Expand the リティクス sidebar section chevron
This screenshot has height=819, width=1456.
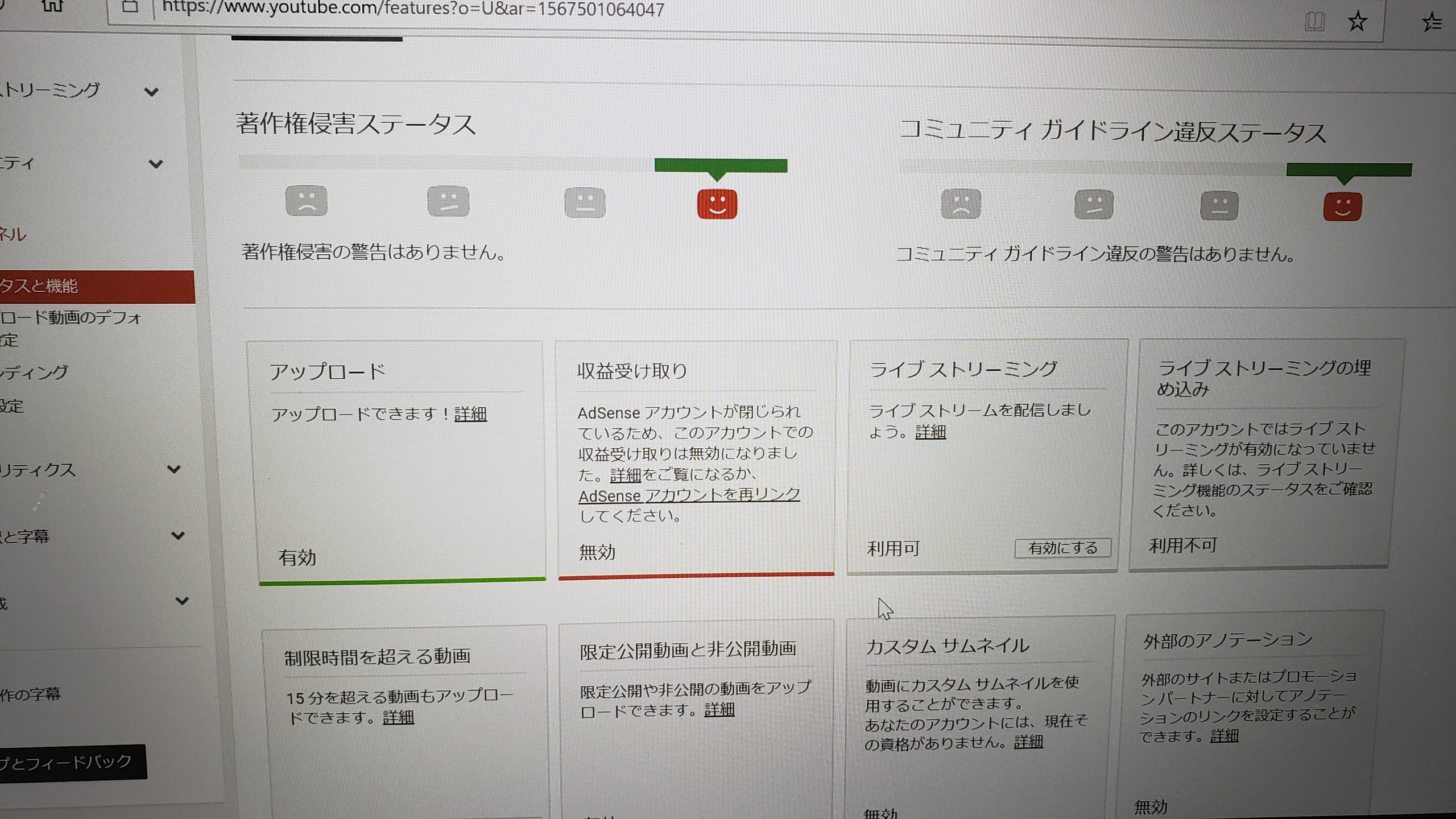[x=174, y=469]
